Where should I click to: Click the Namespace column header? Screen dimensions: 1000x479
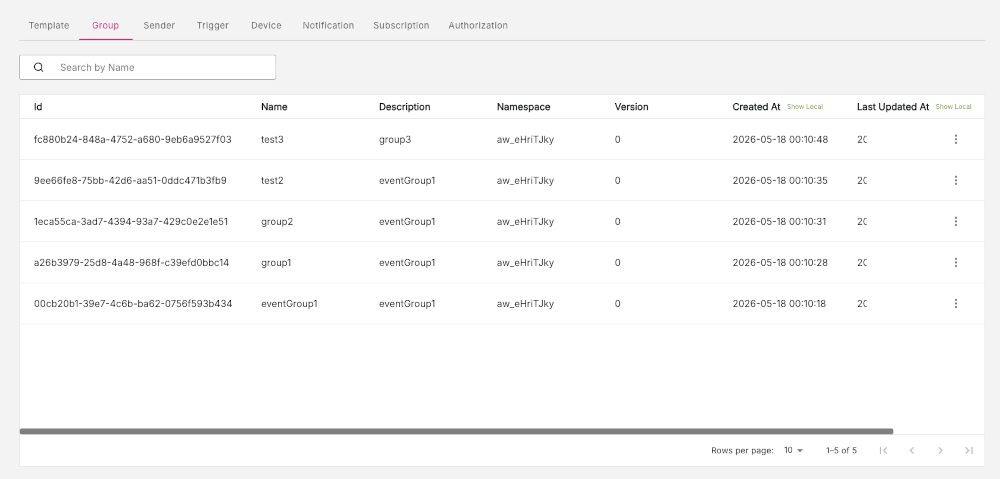pos(524,107)
